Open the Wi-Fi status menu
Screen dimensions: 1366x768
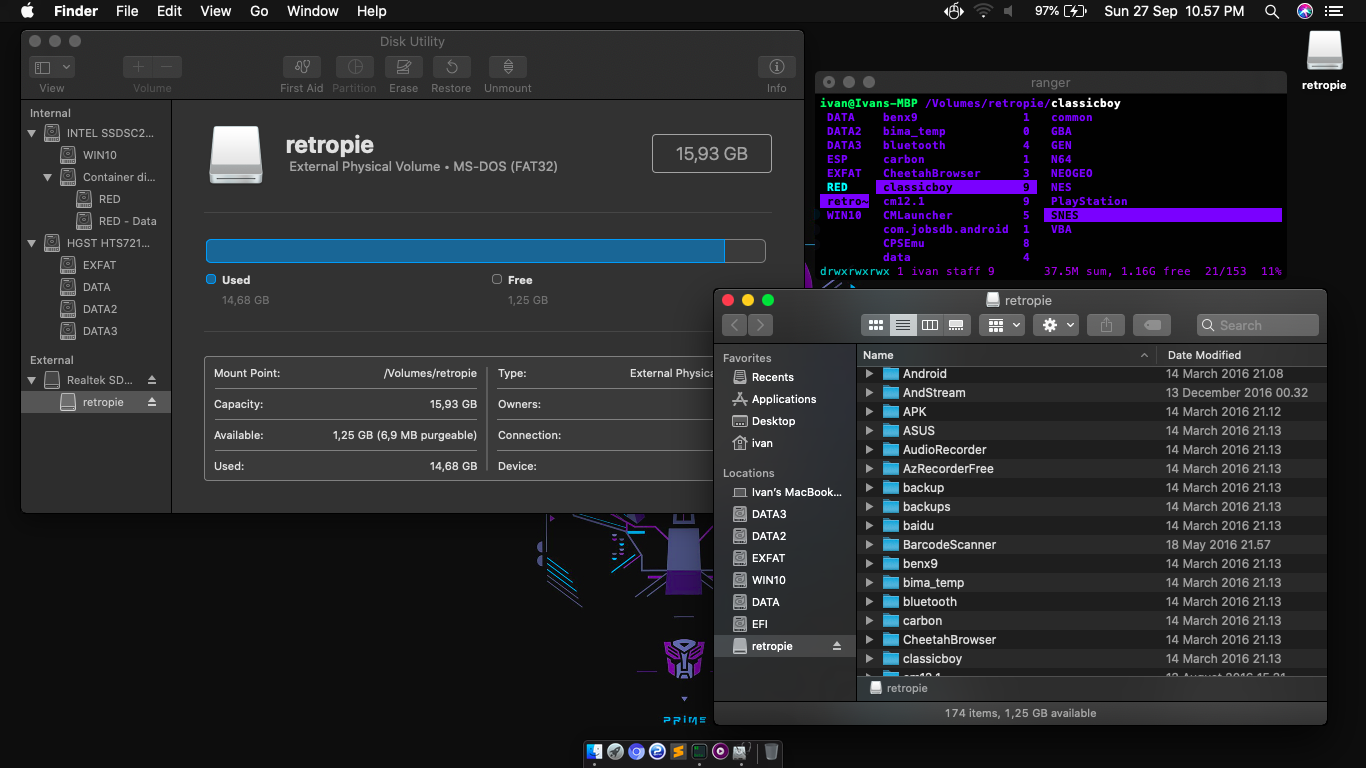983,11
